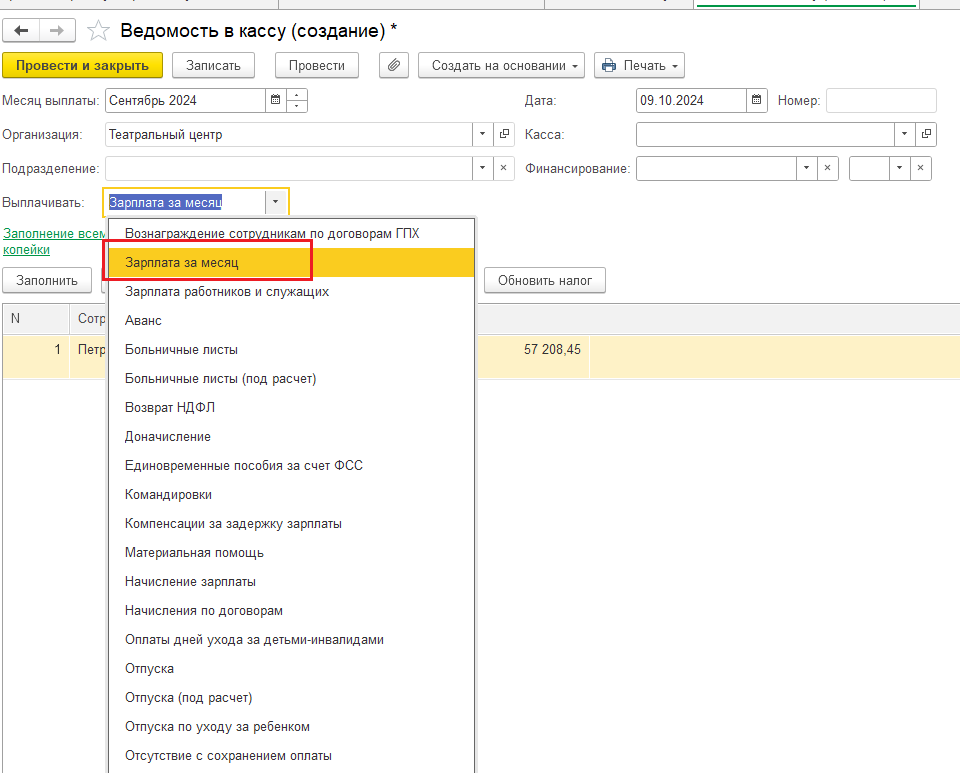Open the selected Касса record
Screen dimensions: 960x773
[926, 134]
